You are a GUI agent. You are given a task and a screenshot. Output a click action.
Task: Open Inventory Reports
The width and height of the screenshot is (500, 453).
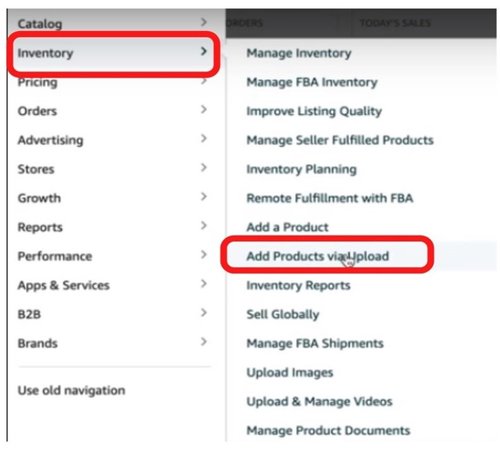[298, 285]
